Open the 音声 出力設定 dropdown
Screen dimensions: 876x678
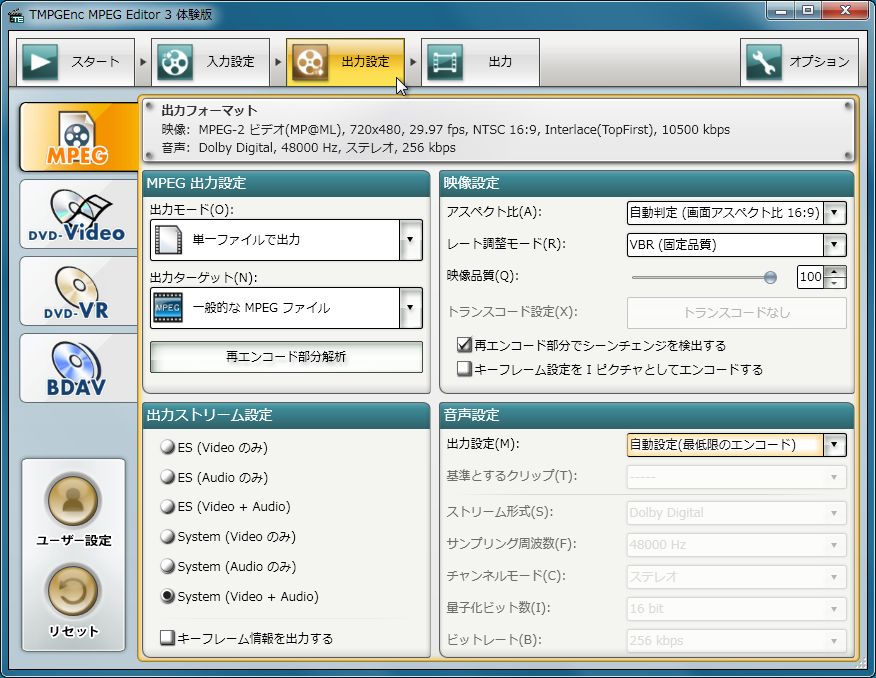[x=834, y=445]
